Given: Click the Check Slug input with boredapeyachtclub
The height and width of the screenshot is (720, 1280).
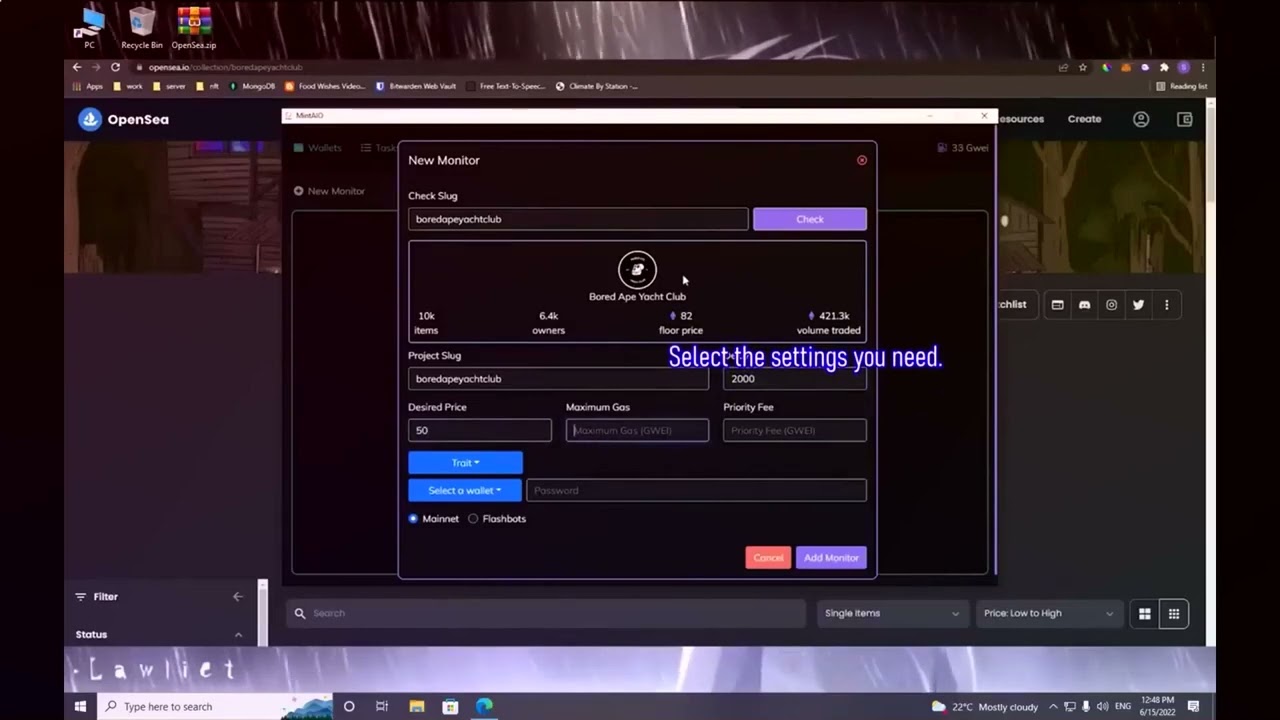Looking at the screenshot, I should pos(578,219).
